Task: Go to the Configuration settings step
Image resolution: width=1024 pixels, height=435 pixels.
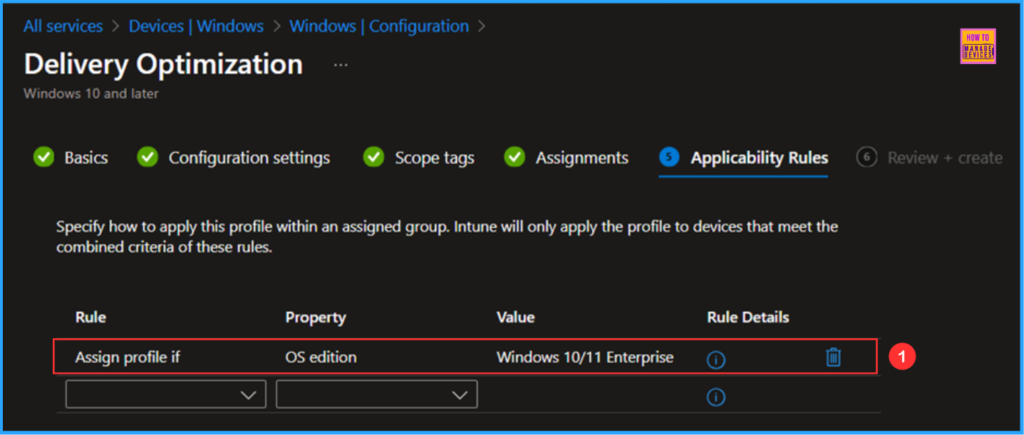Action: [249, 158]
